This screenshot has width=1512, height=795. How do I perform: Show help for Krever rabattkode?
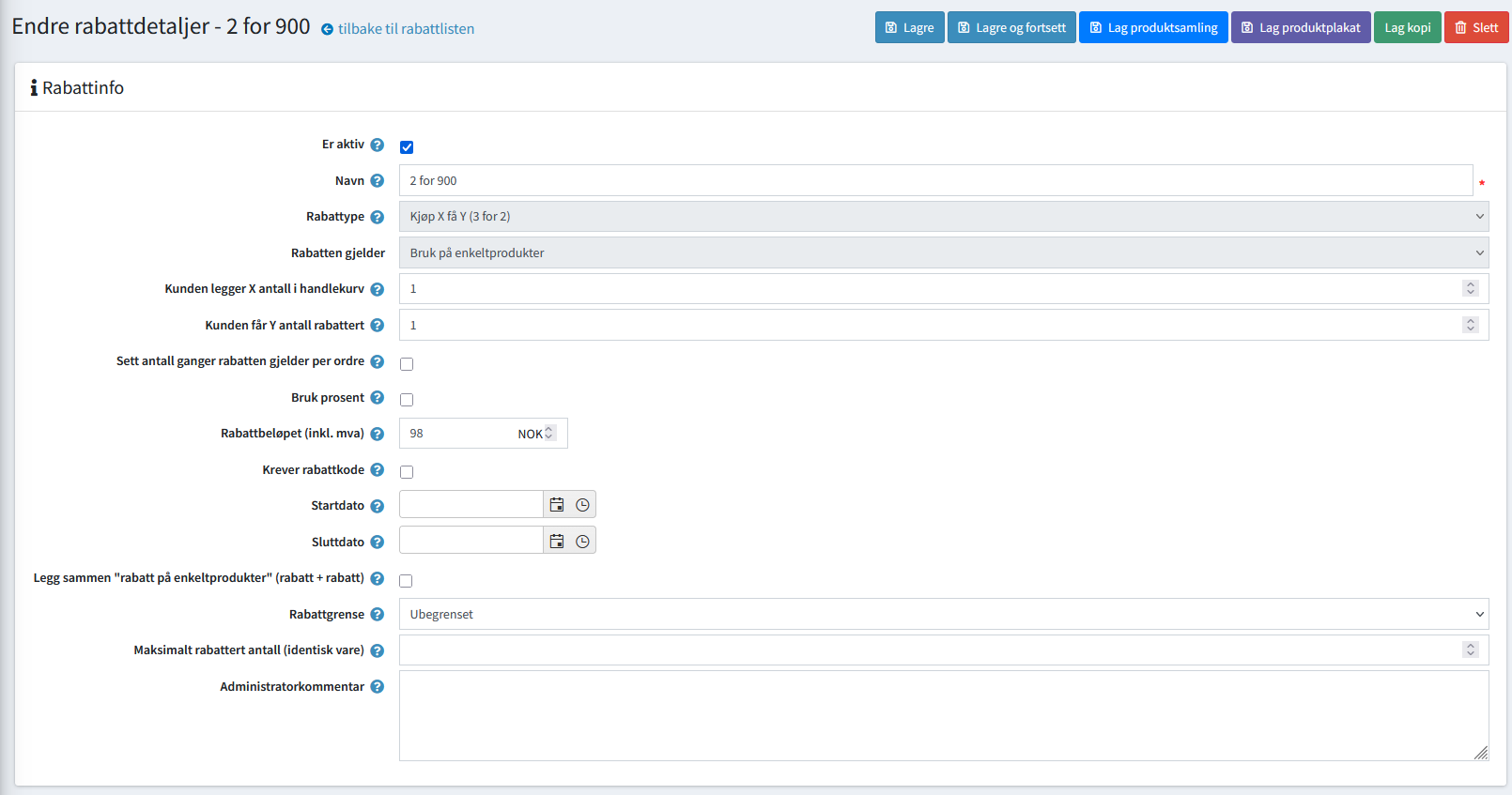pos(377,470)
